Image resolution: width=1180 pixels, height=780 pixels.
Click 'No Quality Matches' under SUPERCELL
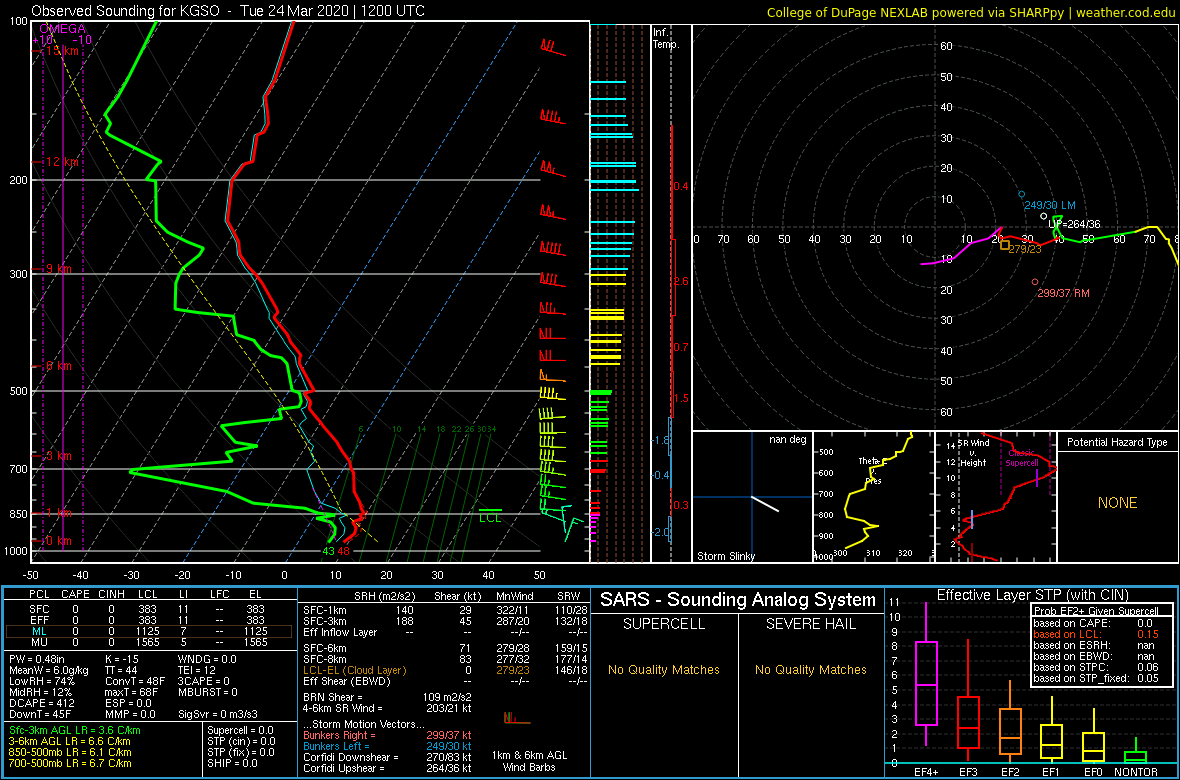[x=664, y=669]
